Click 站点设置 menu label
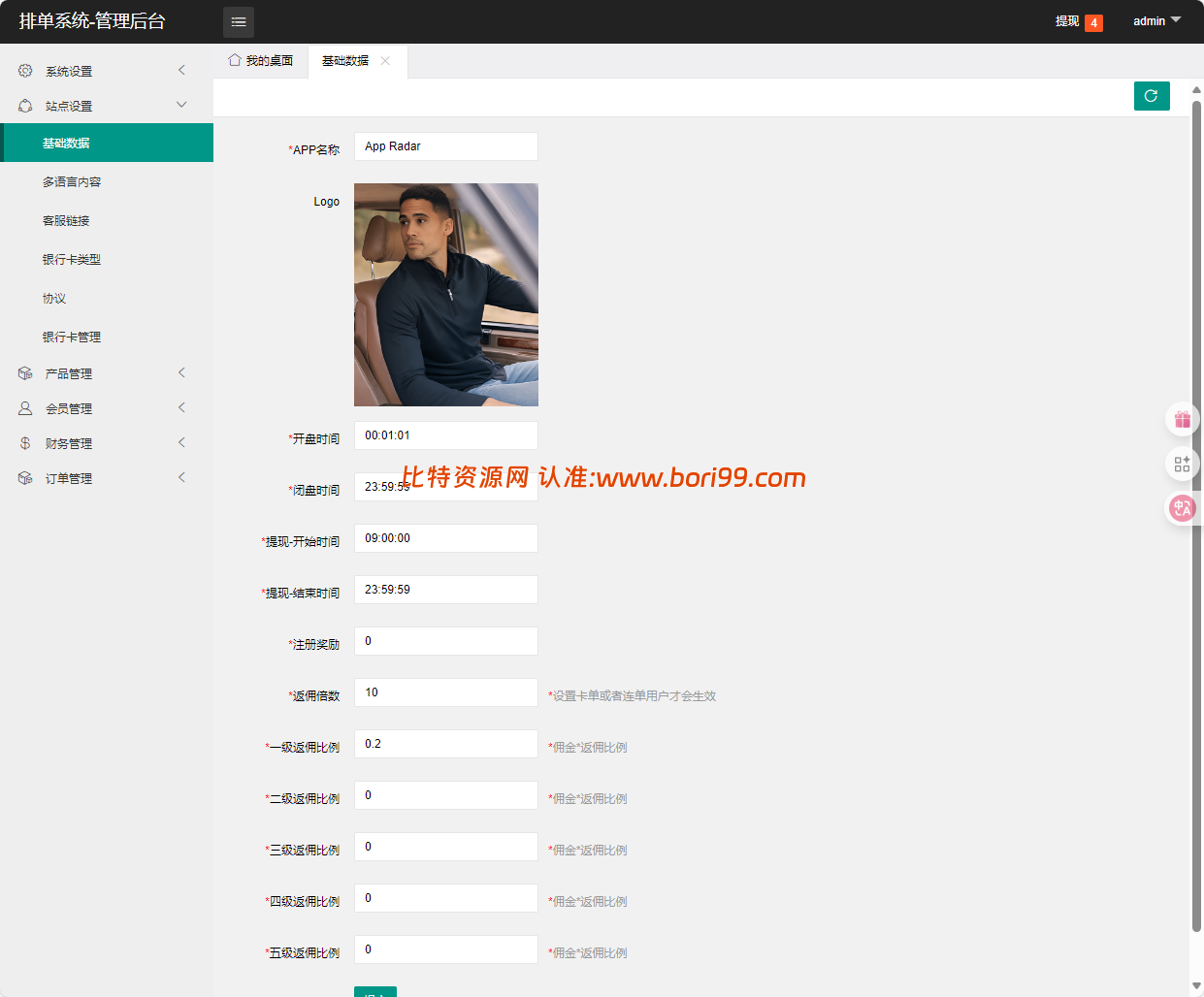Image resolution: width=1204 pixels, height=997 pixels. [x=69, y=107]
